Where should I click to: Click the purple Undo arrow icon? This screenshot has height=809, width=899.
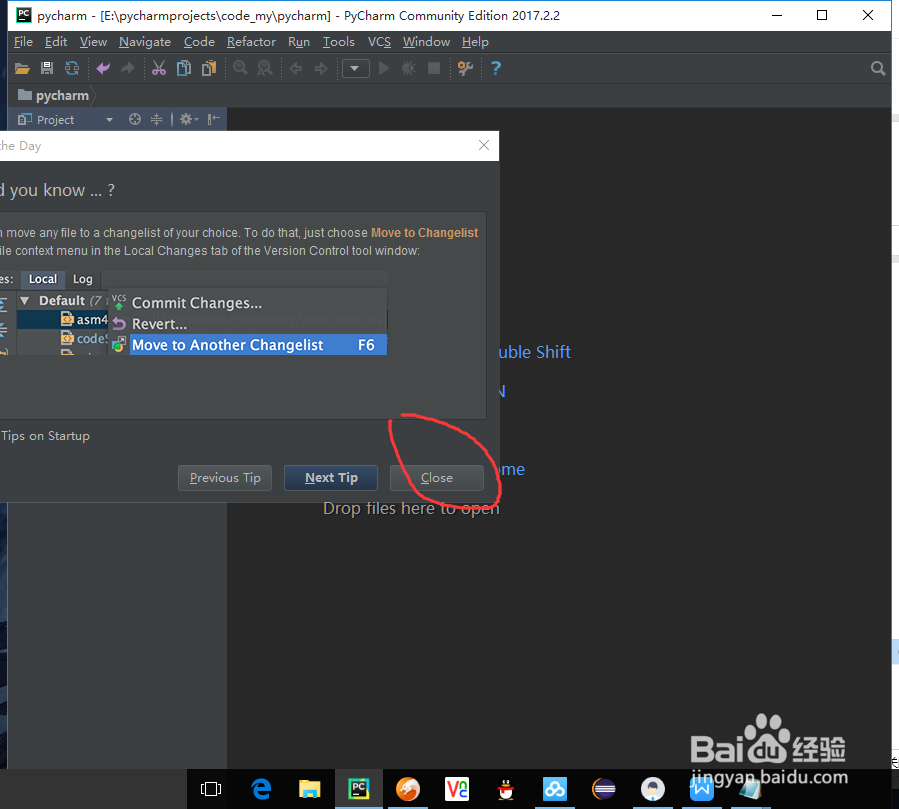[103, 69]
